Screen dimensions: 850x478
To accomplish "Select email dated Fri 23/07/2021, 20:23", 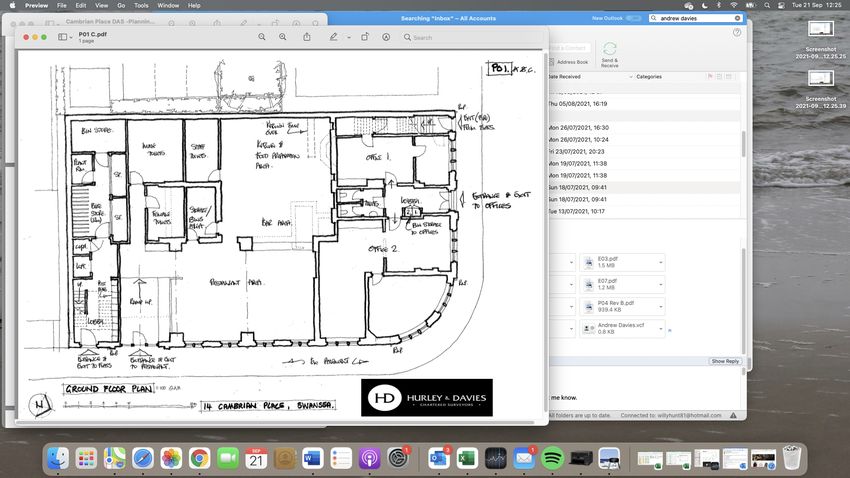I will pos(645,152).
